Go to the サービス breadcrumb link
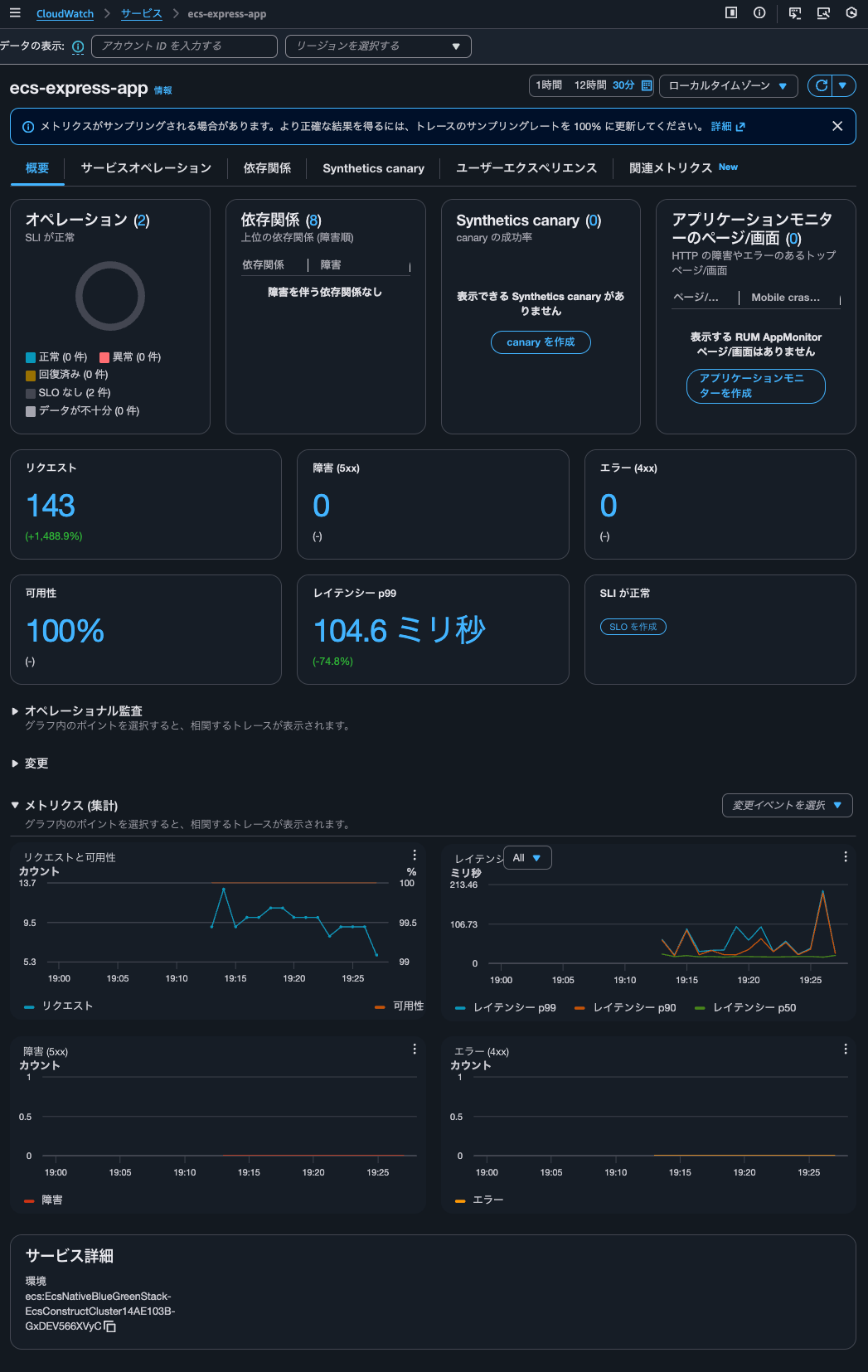The width and height of the screenshot is (868, 1372). pos(141,14)
